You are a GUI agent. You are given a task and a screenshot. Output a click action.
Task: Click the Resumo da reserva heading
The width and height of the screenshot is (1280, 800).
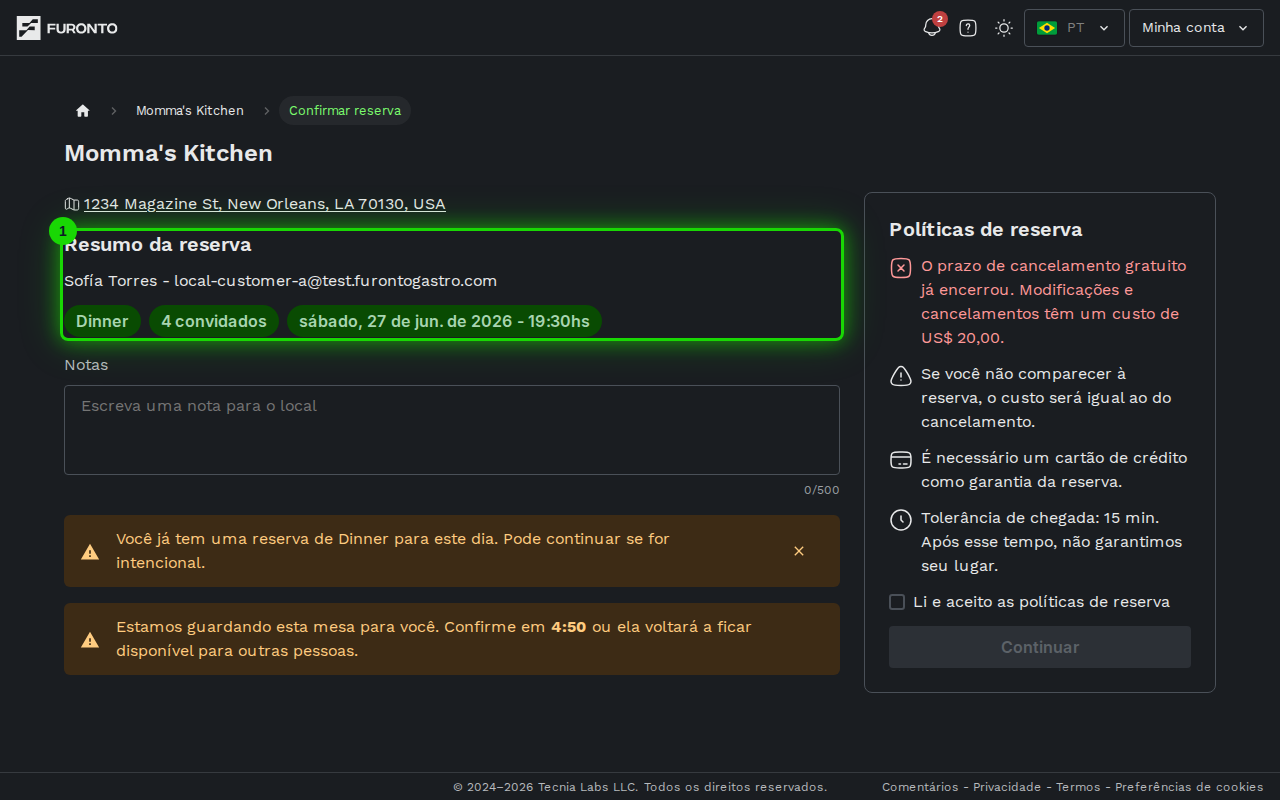click(158, 245)
